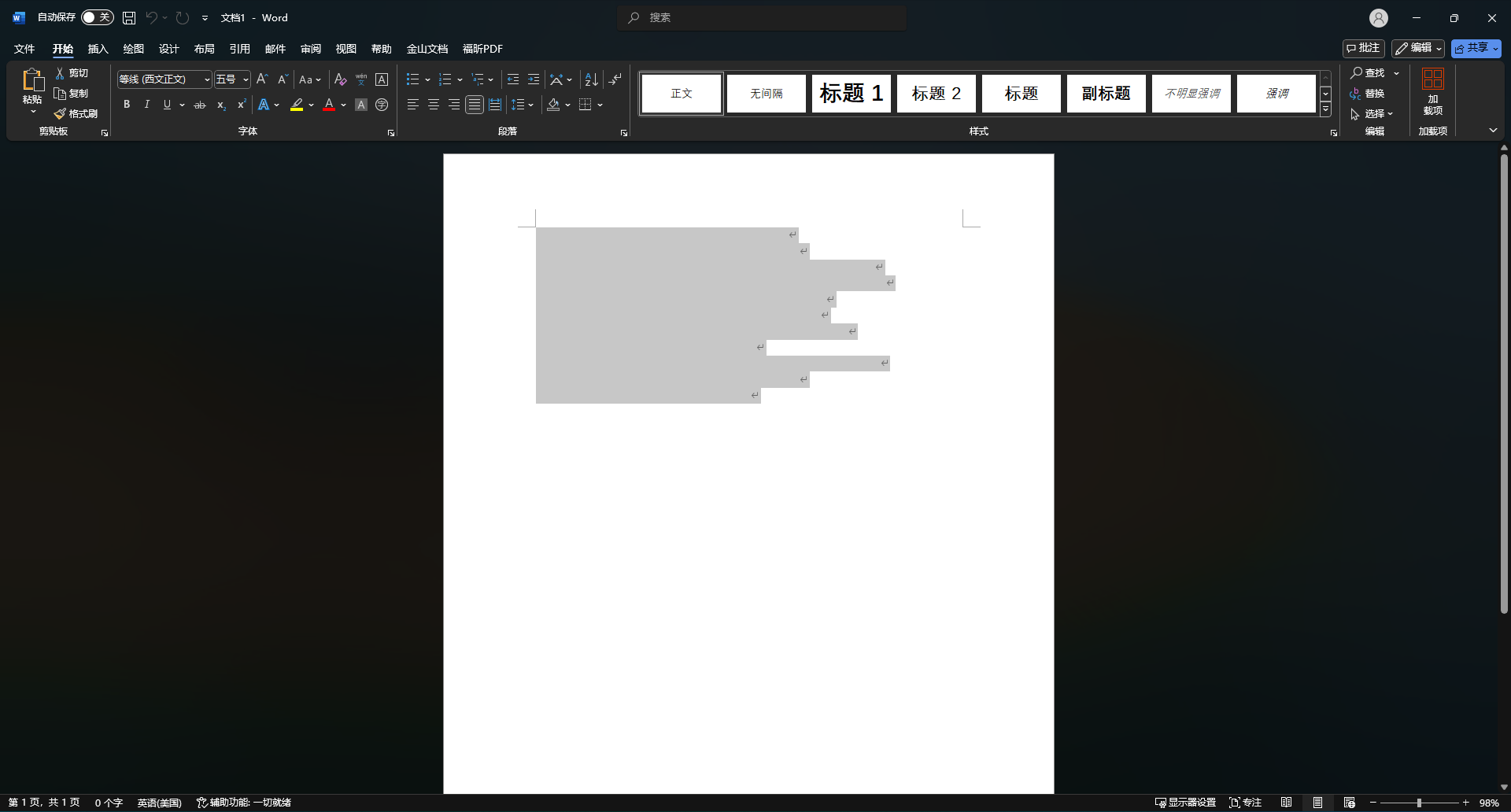
Task: Open the font size dropdown (五号)
Action: click(x=246, y=79)
